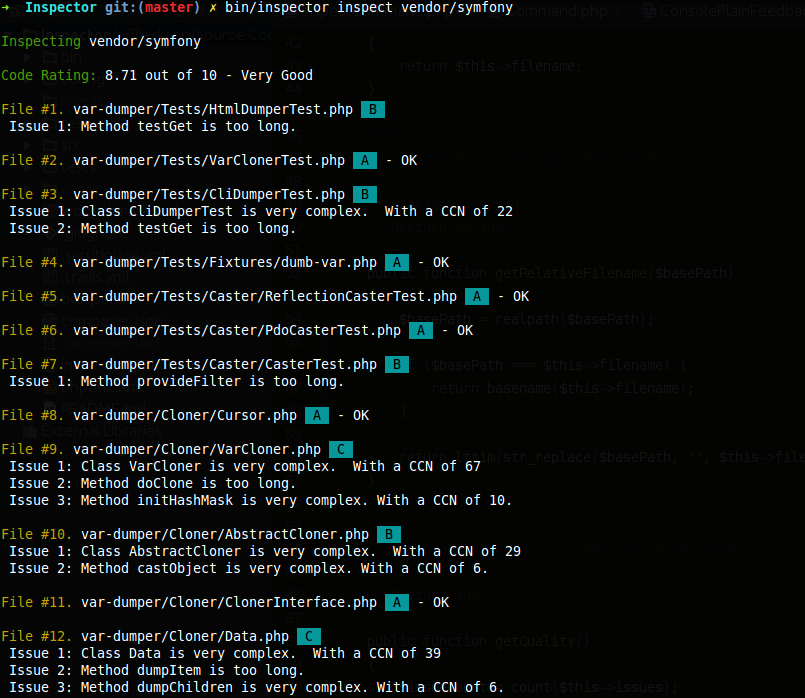Viewport: 805px width, 698px height.
Task: Click the A grade badge for VarClonerTest.php
Action: 365,160
